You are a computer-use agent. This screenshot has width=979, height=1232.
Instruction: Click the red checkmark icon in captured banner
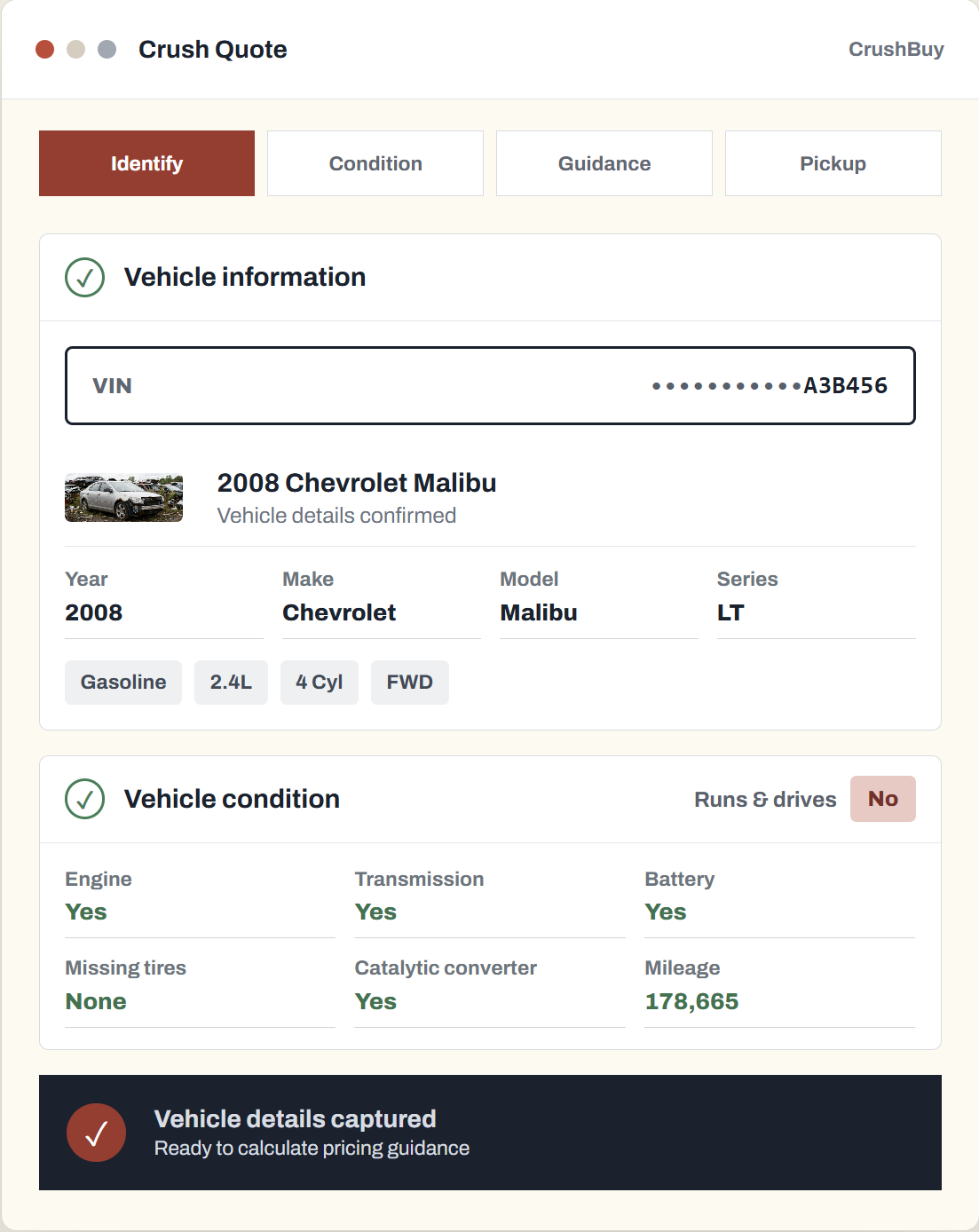[96, 1133]
